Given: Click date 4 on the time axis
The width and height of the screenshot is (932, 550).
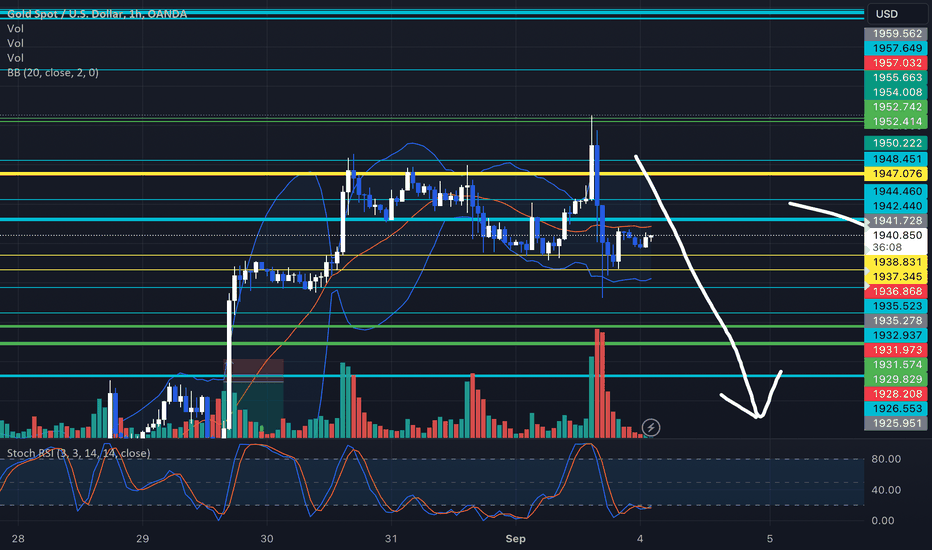Looking at the screenshot, I should click(640, 539).
